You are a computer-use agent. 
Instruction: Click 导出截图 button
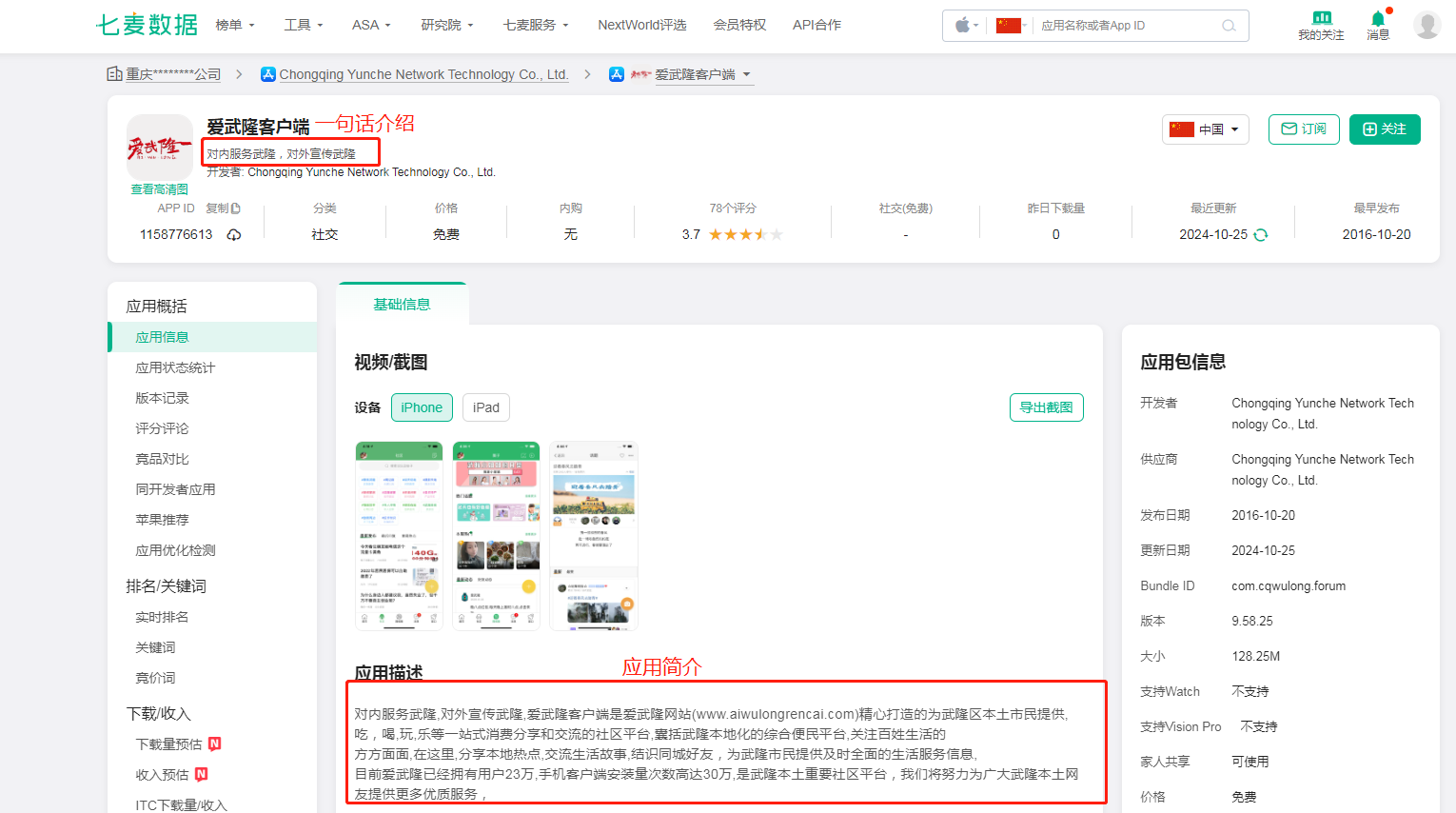[x=1047, y=407]
